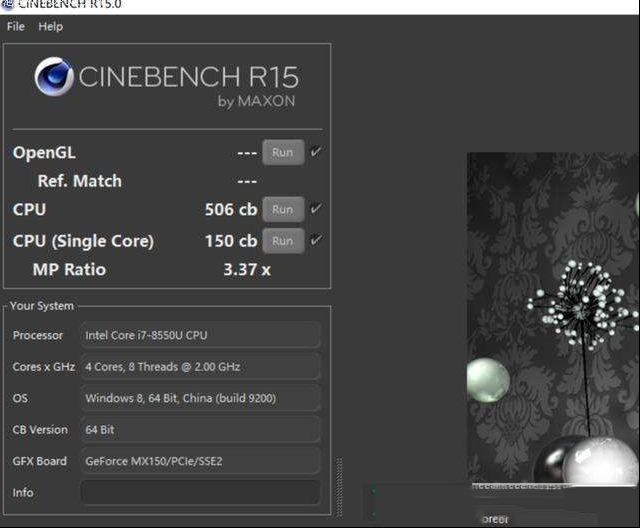Toggle the OpenGL test checkbox
Viewport: 640px width, 528px height.
316,152
